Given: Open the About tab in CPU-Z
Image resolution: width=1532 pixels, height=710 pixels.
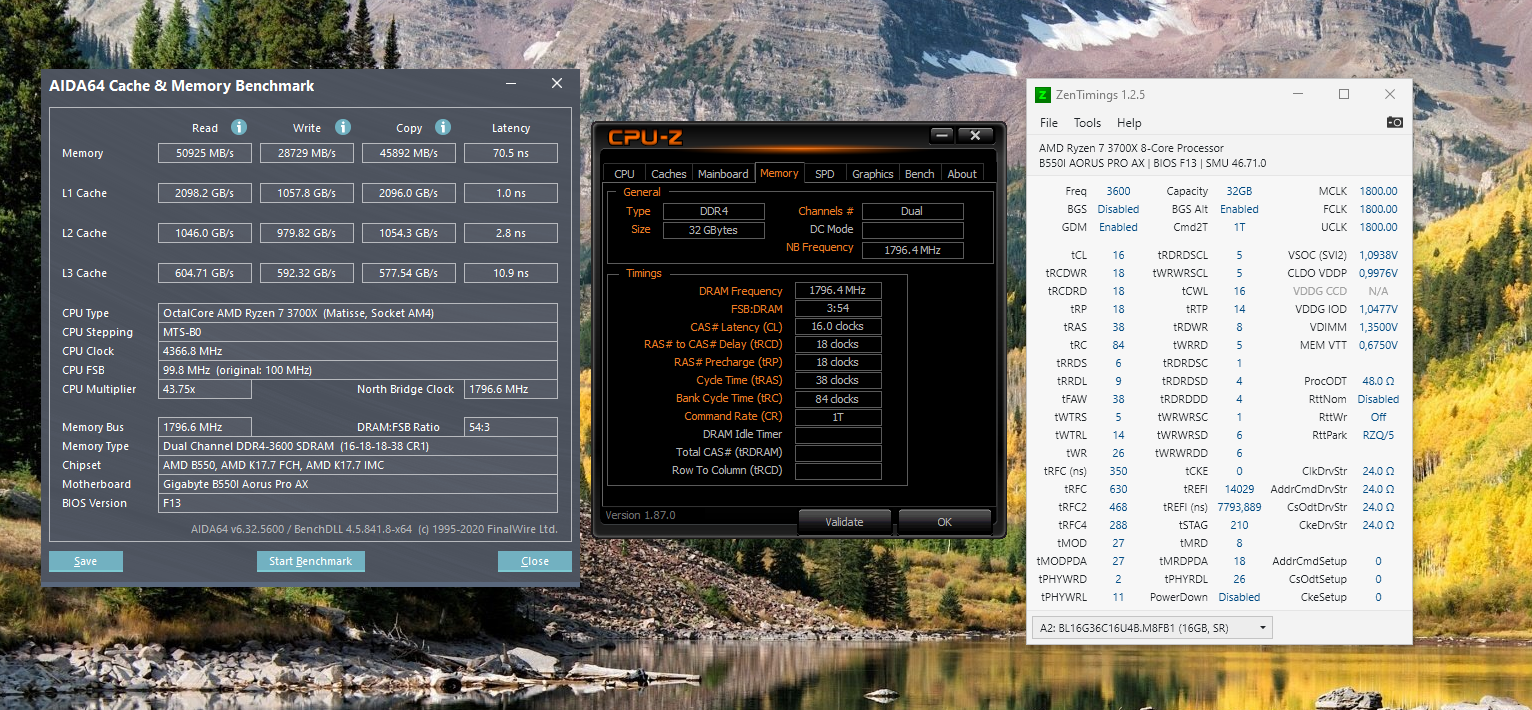Looking at the screenshot, I should click(x=962, y=173).
